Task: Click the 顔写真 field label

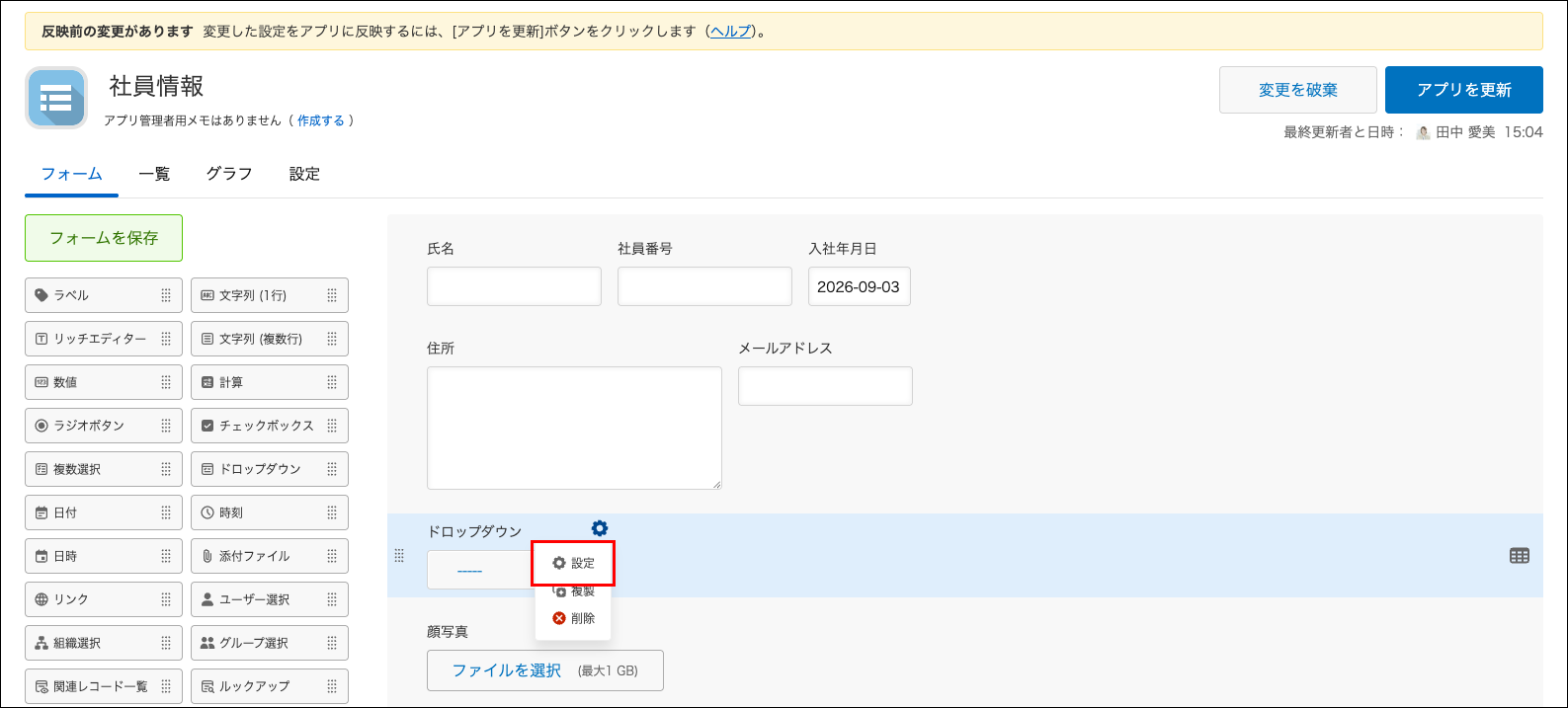Action: click(x=448, y=631)
